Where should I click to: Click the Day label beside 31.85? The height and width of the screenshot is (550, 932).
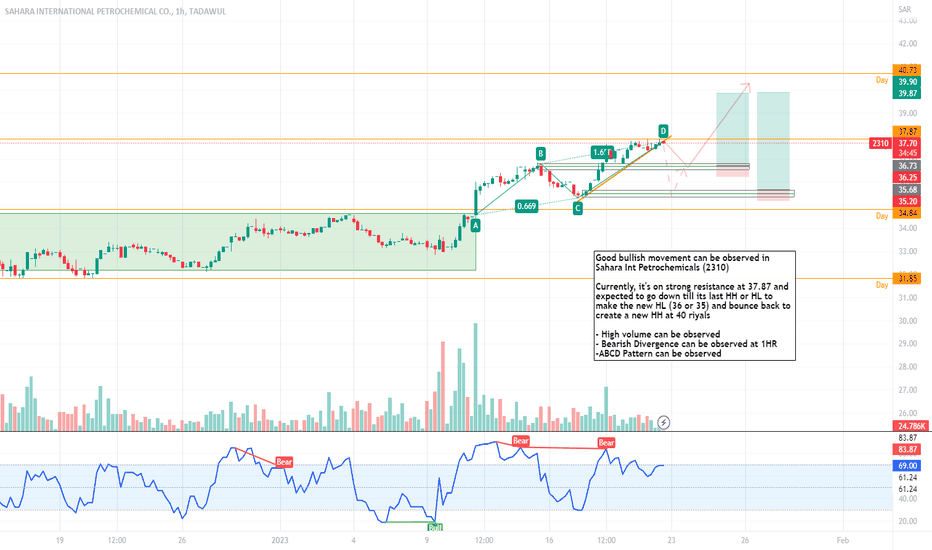(882, 285)
